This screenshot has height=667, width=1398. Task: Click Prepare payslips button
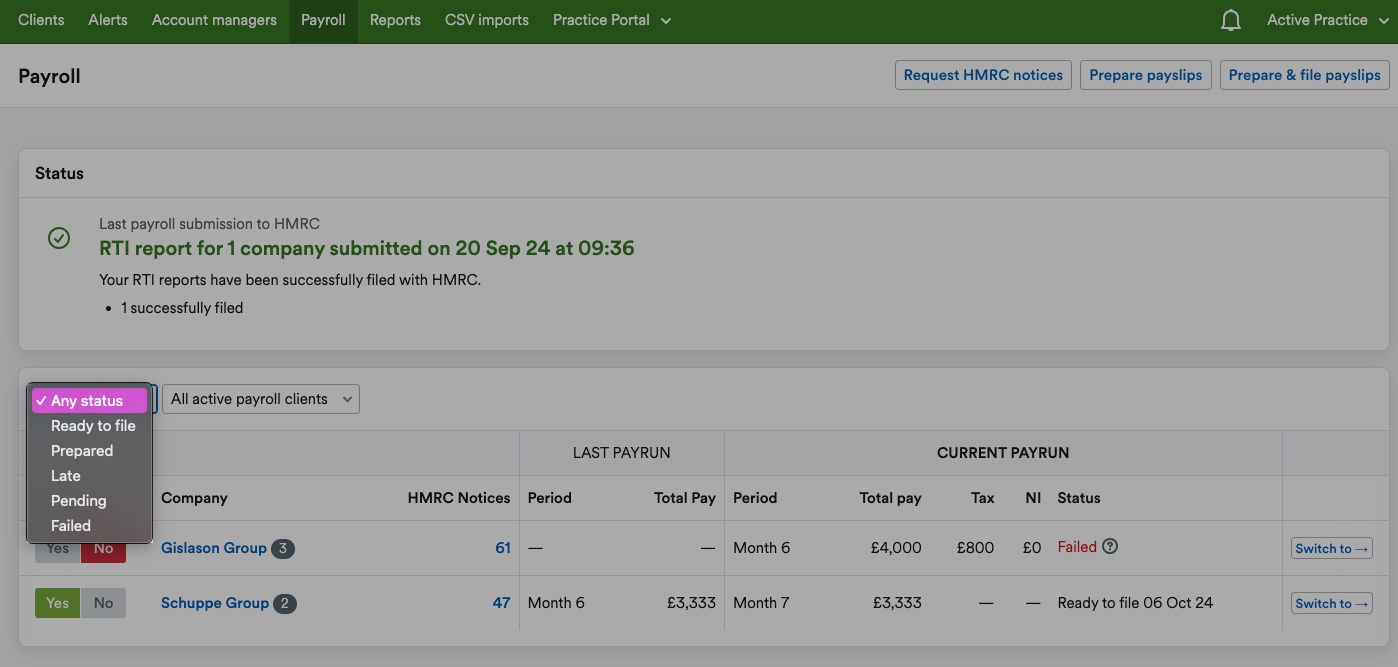(1146, 75)
